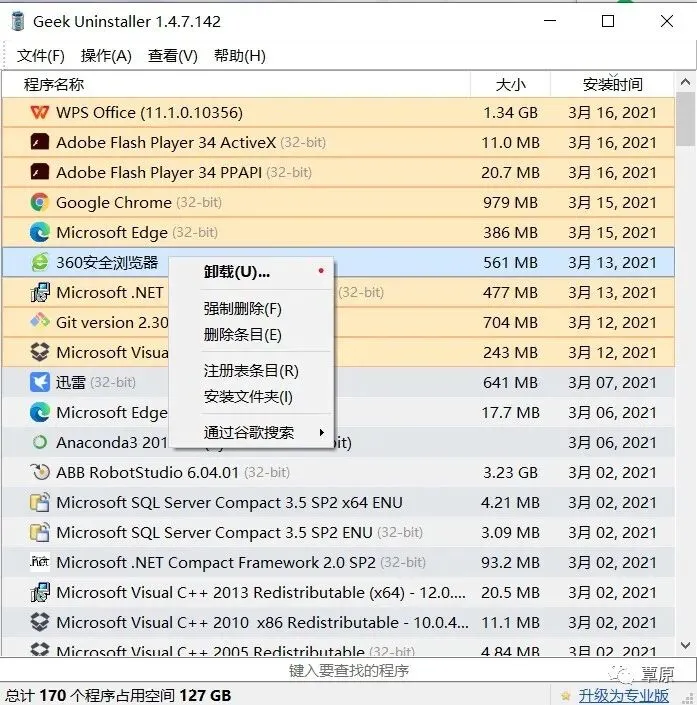Click the SQL Server Compact x64 ENU icon

click(x=40, y=502)
